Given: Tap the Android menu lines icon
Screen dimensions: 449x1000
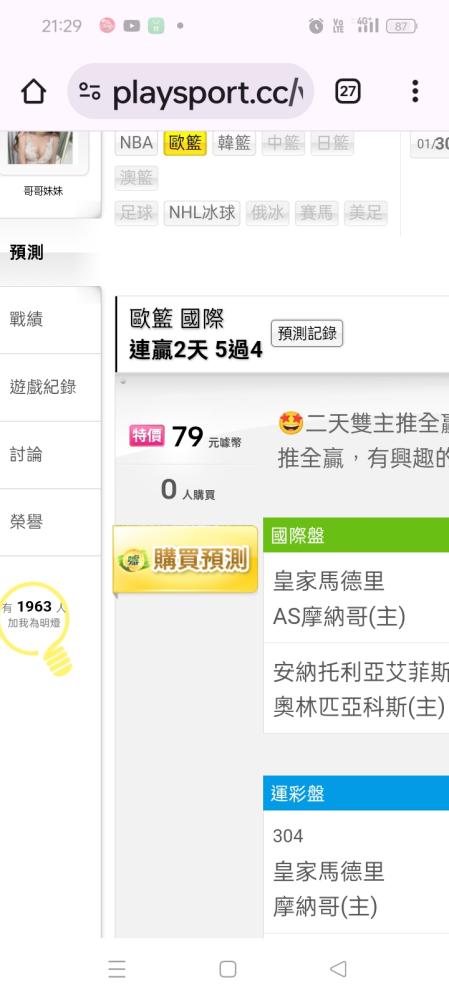Looking at the screenshot, I should pos(117,969).
